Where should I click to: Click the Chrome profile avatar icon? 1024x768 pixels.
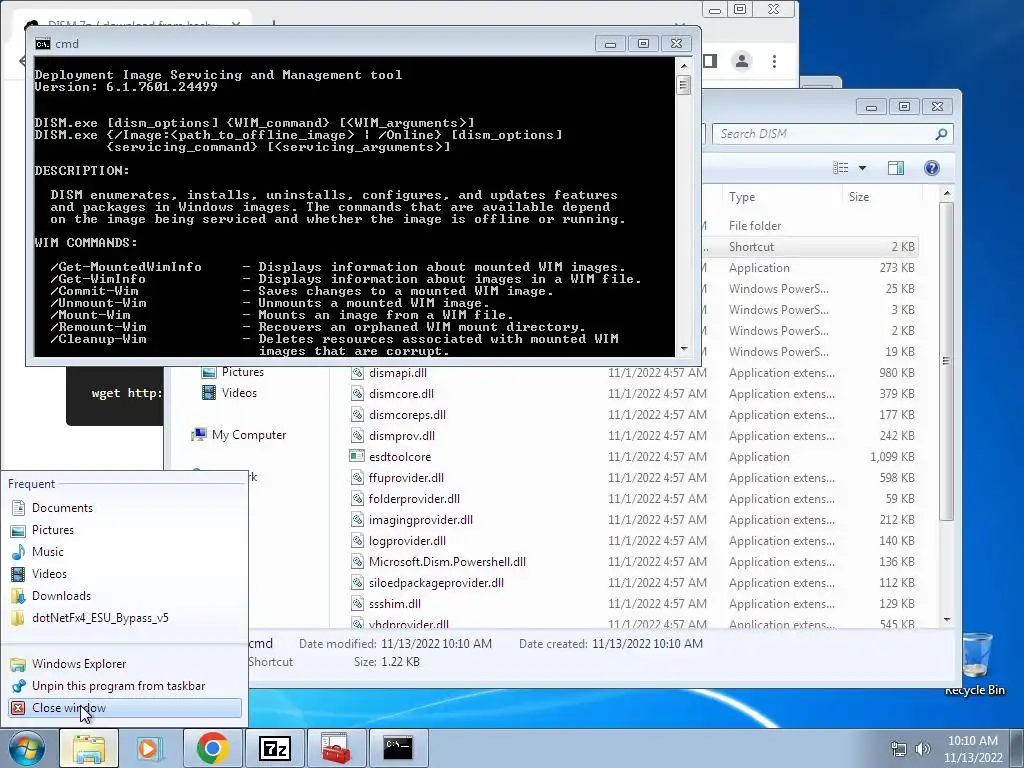pos(742,61)
